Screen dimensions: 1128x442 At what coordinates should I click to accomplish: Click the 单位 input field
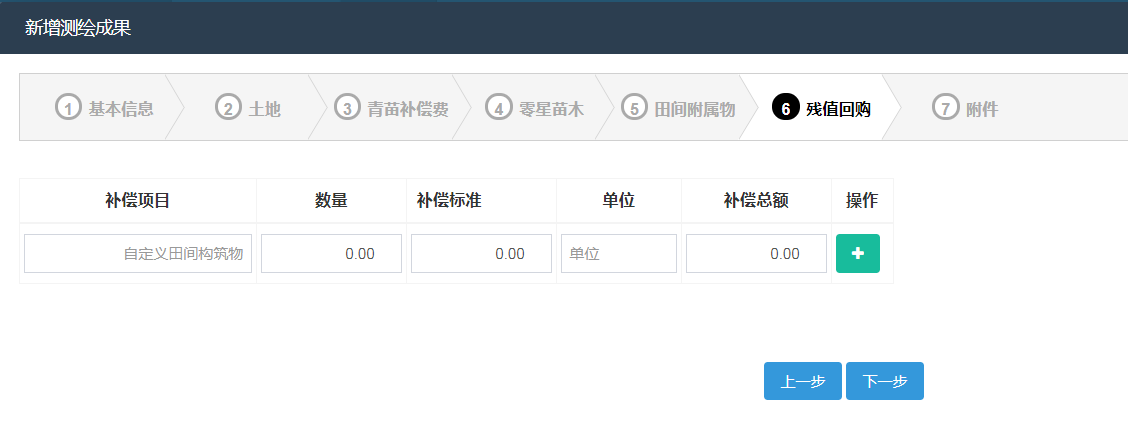coord(619,253)
